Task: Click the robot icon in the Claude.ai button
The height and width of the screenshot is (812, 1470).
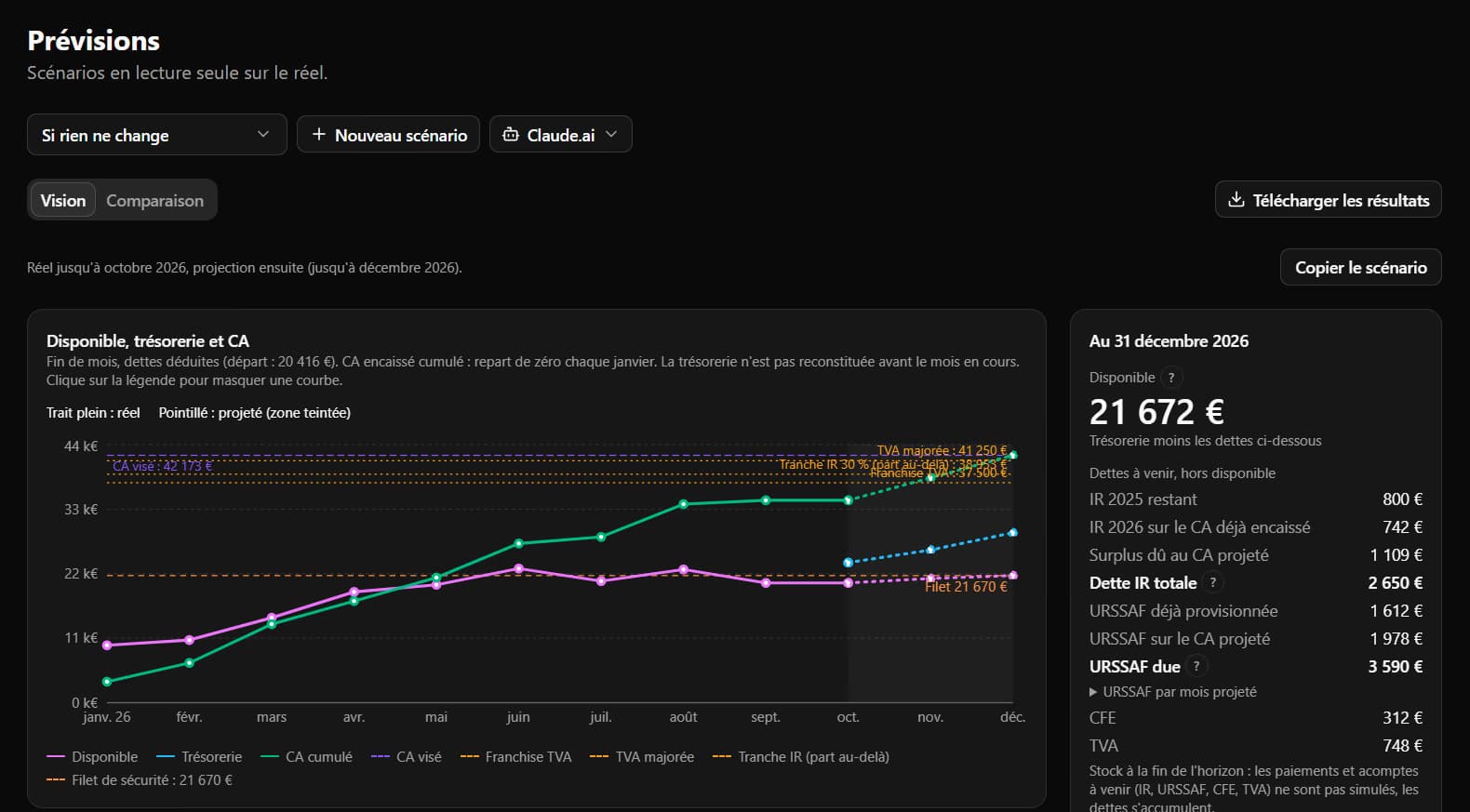Action: pos(511,135)
